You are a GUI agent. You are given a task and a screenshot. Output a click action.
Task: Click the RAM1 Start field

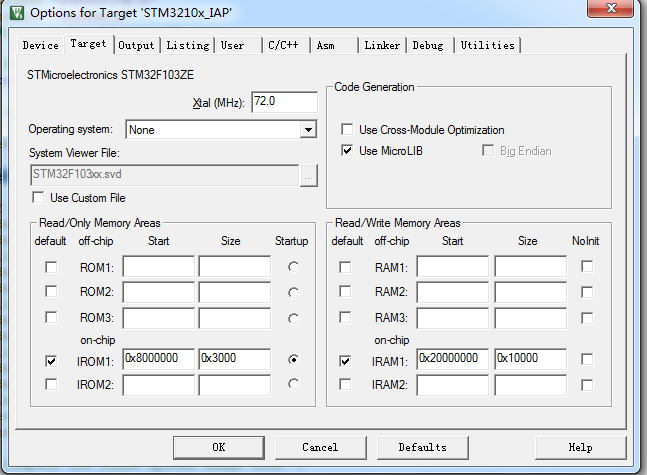tap(453, 267)
